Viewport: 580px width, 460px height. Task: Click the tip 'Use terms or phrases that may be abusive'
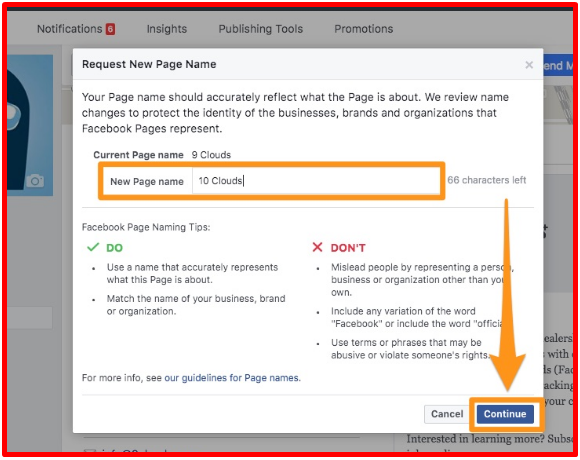pyautogui.click(x=410, y=349)
